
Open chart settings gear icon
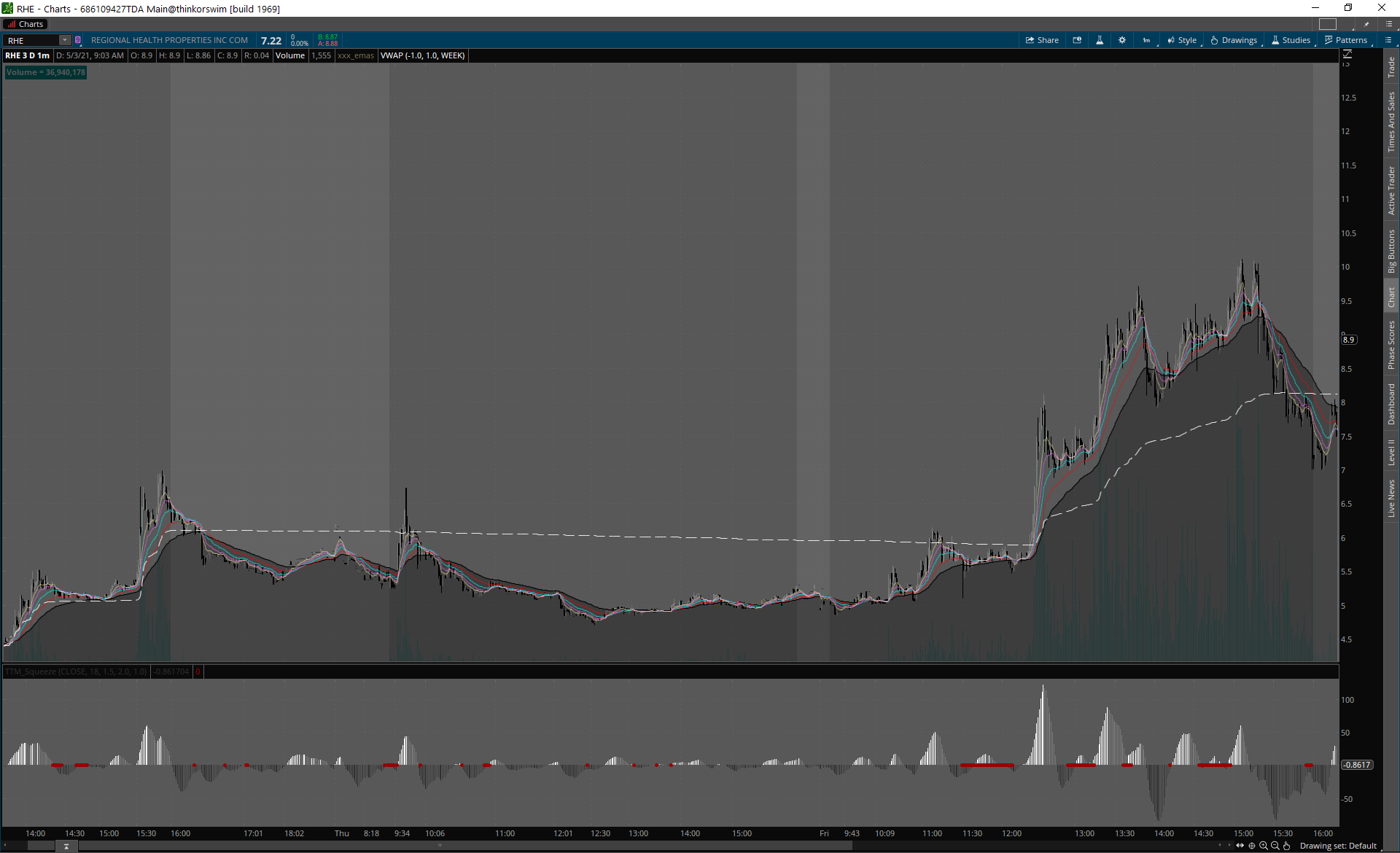[1122, 40]
